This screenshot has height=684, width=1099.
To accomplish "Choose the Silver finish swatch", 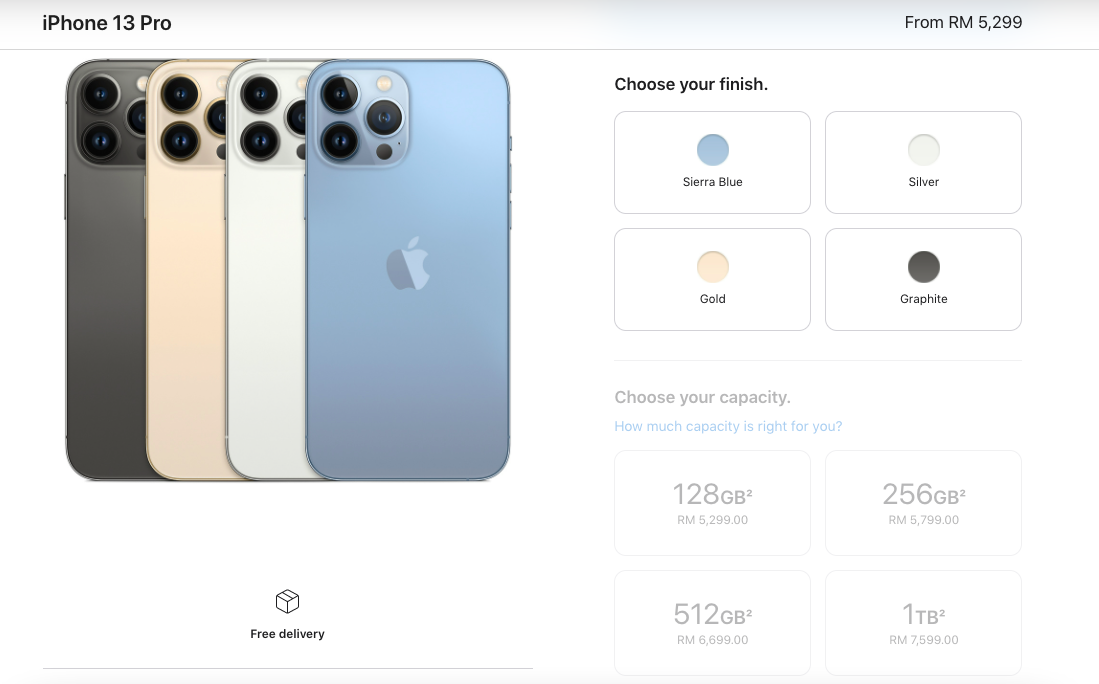I will (924, 150).
